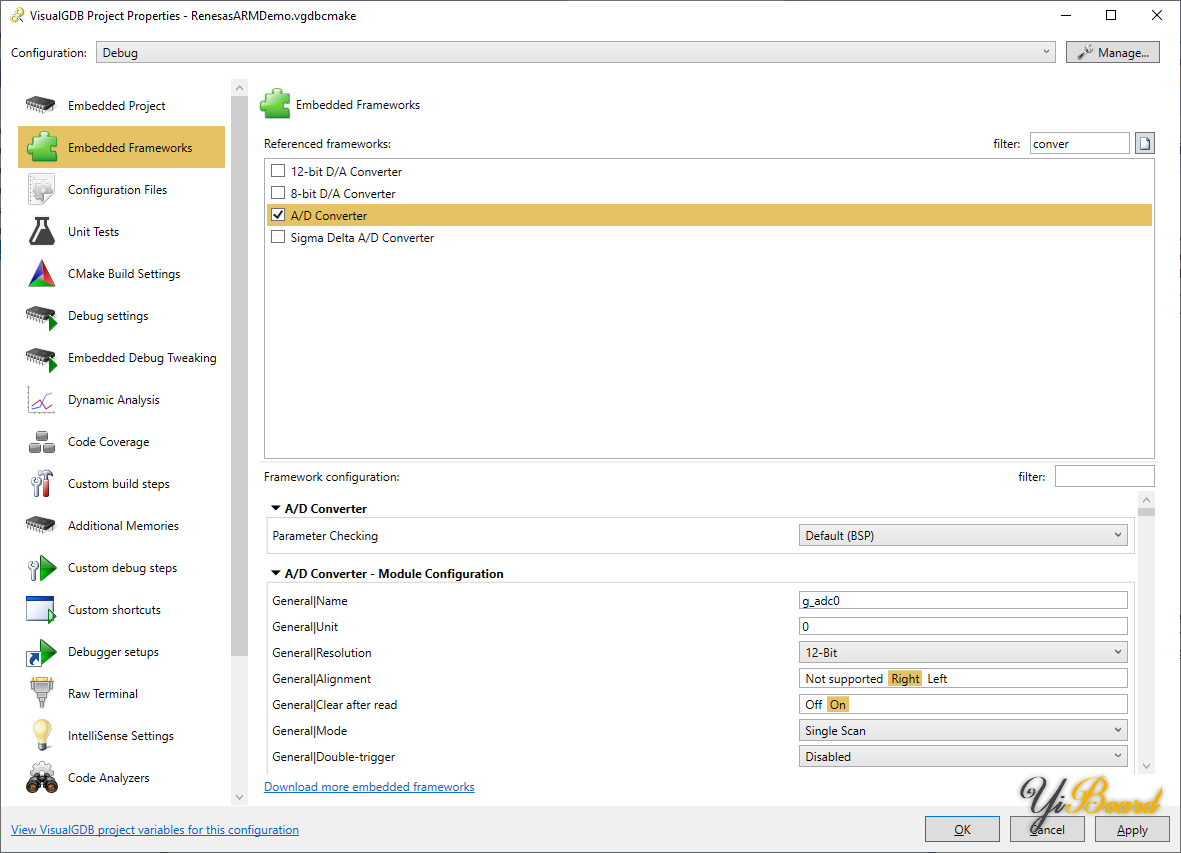Open the IntelliSense Settings lightbulb icon
This screenshot has width=1181, height=853.
click(41, 736)
